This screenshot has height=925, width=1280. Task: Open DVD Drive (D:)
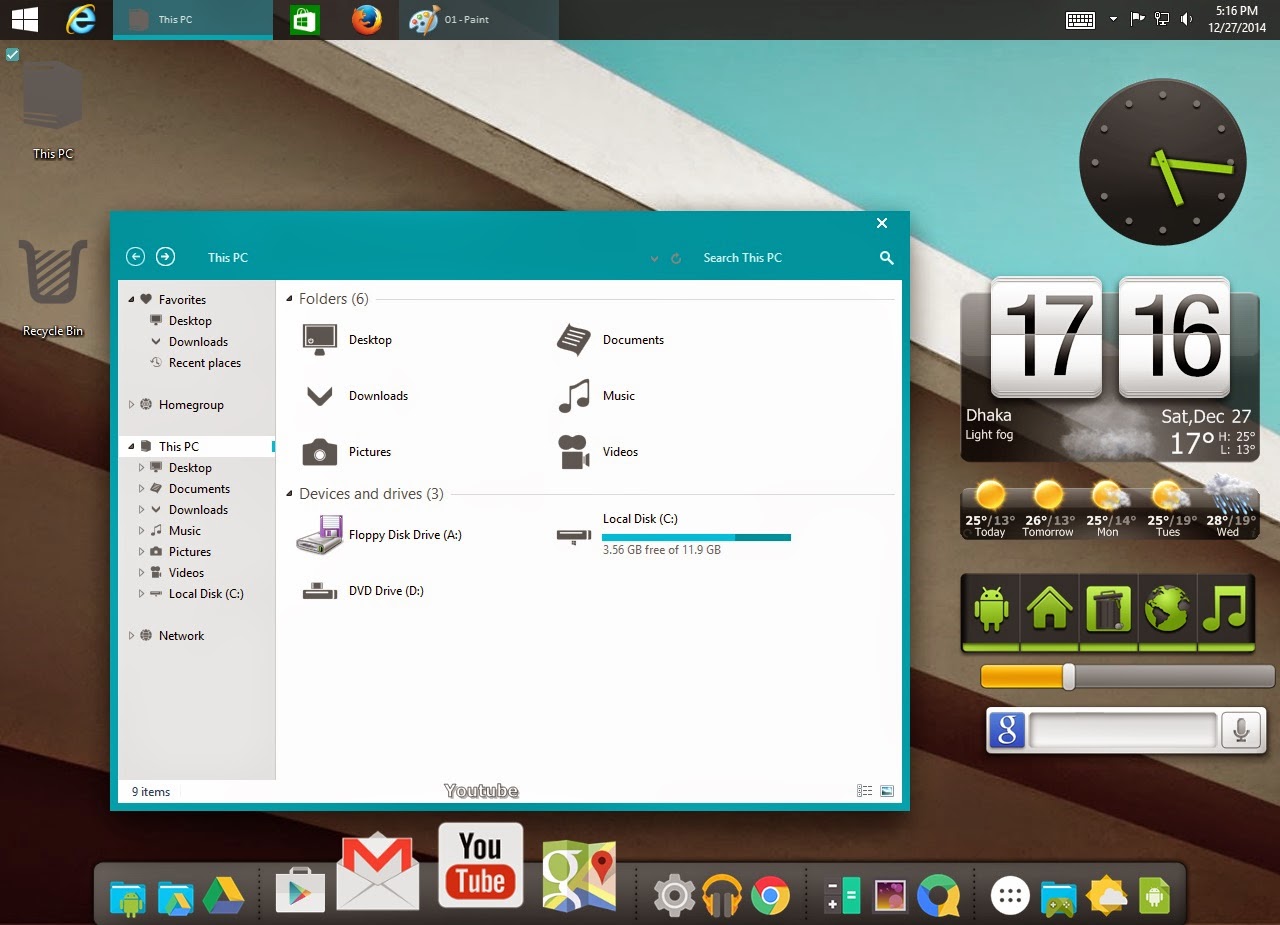363,591
